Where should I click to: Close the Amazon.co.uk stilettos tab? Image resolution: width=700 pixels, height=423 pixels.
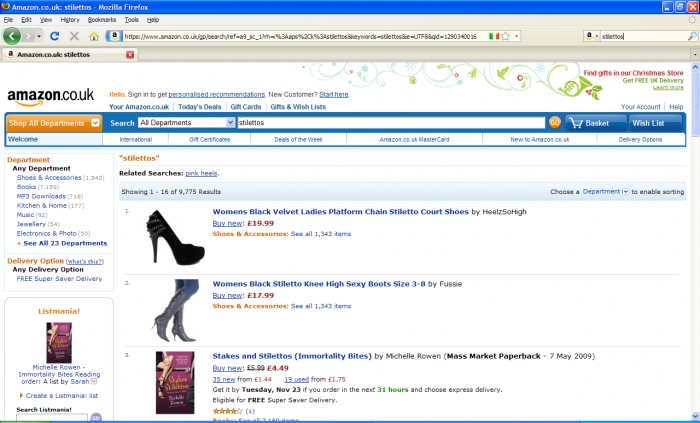coord(130,54)
